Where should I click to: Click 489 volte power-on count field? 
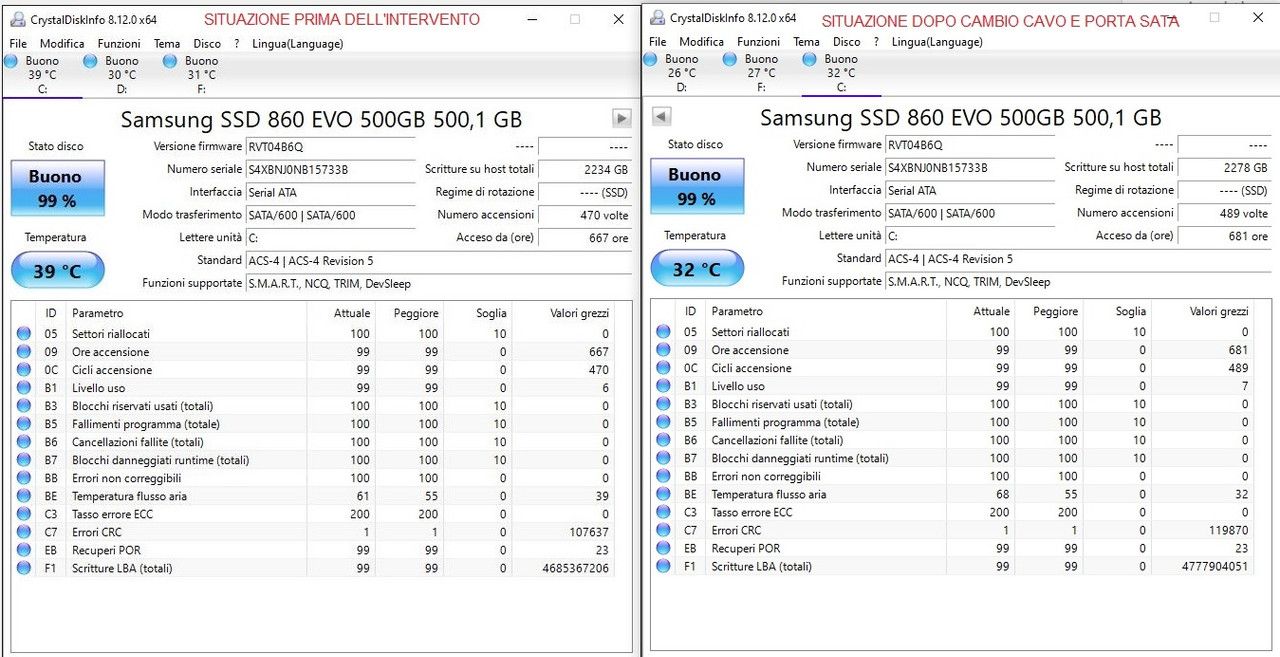1224,213
